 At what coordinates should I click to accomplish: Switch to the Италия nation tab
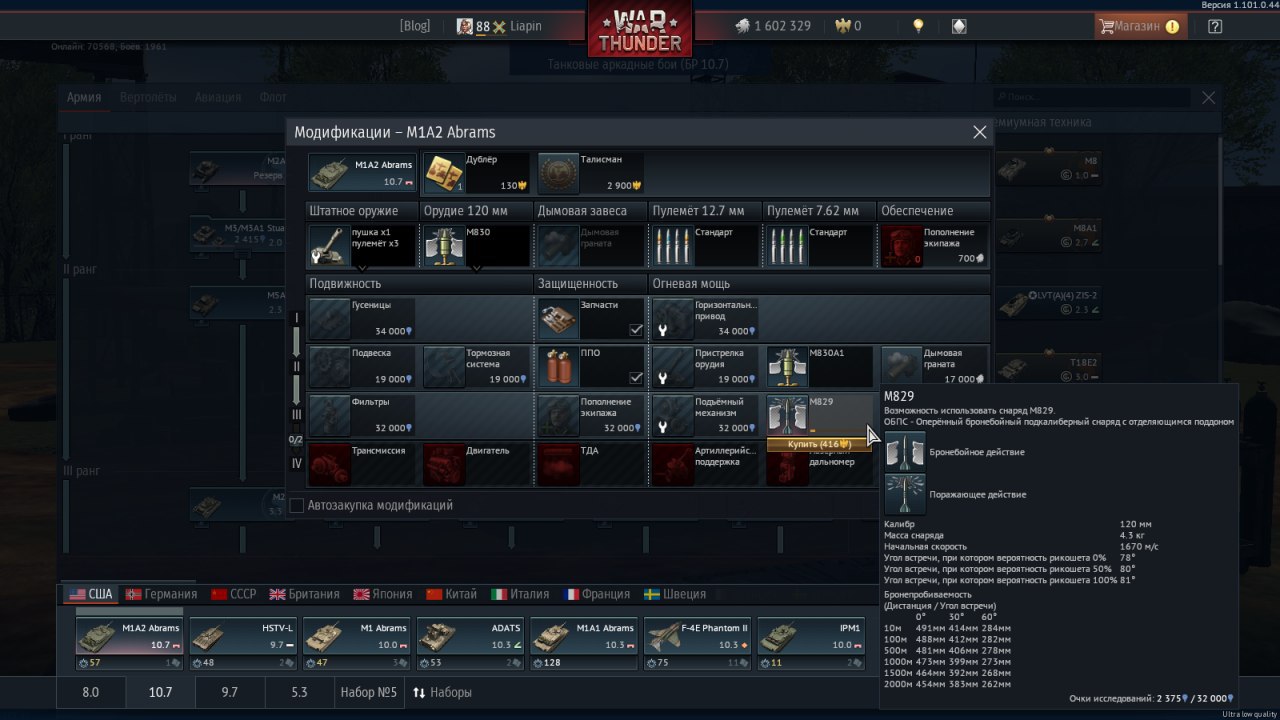click(520, 594)
